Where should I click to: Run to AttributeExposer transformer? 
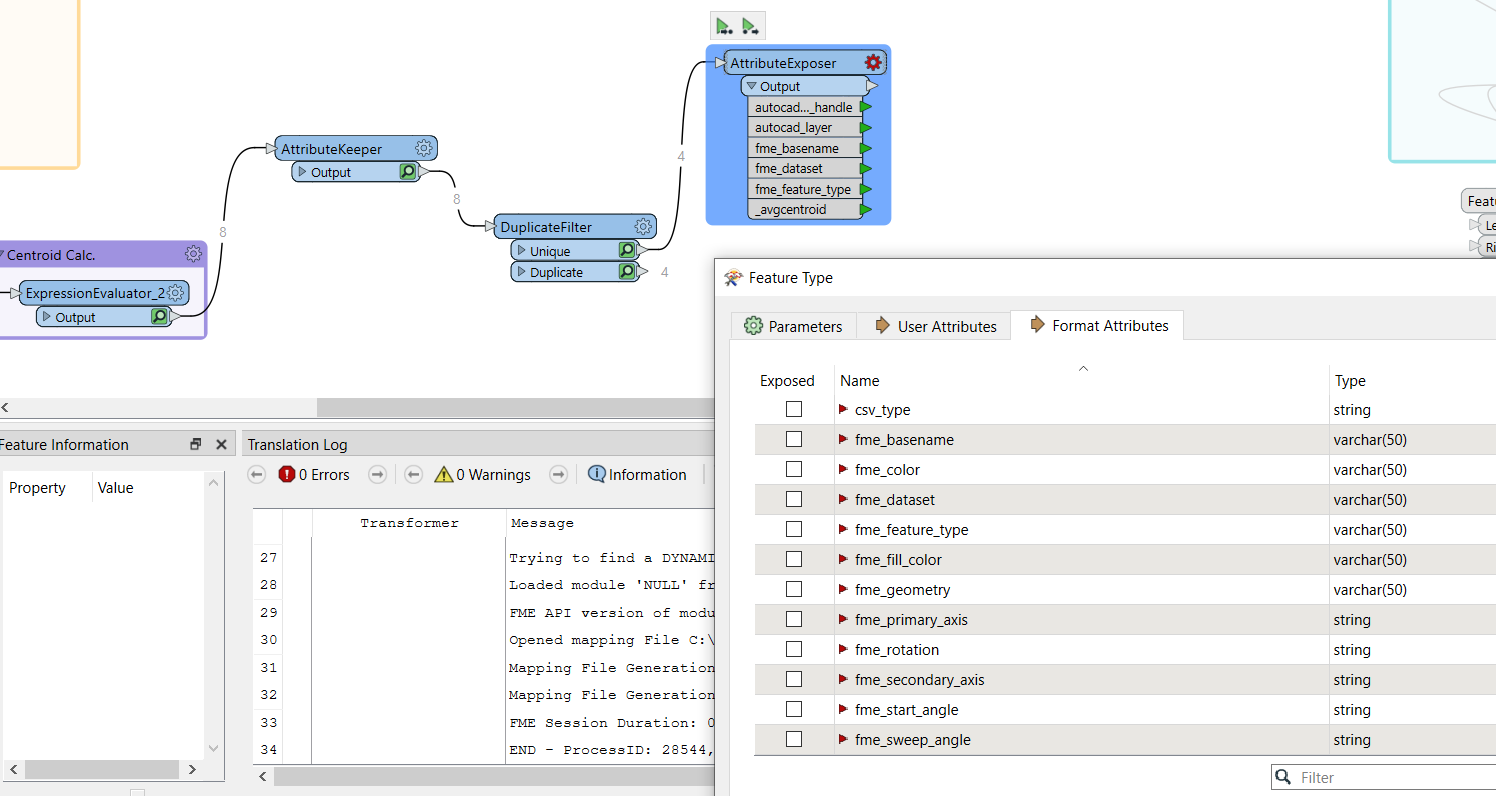724,26
